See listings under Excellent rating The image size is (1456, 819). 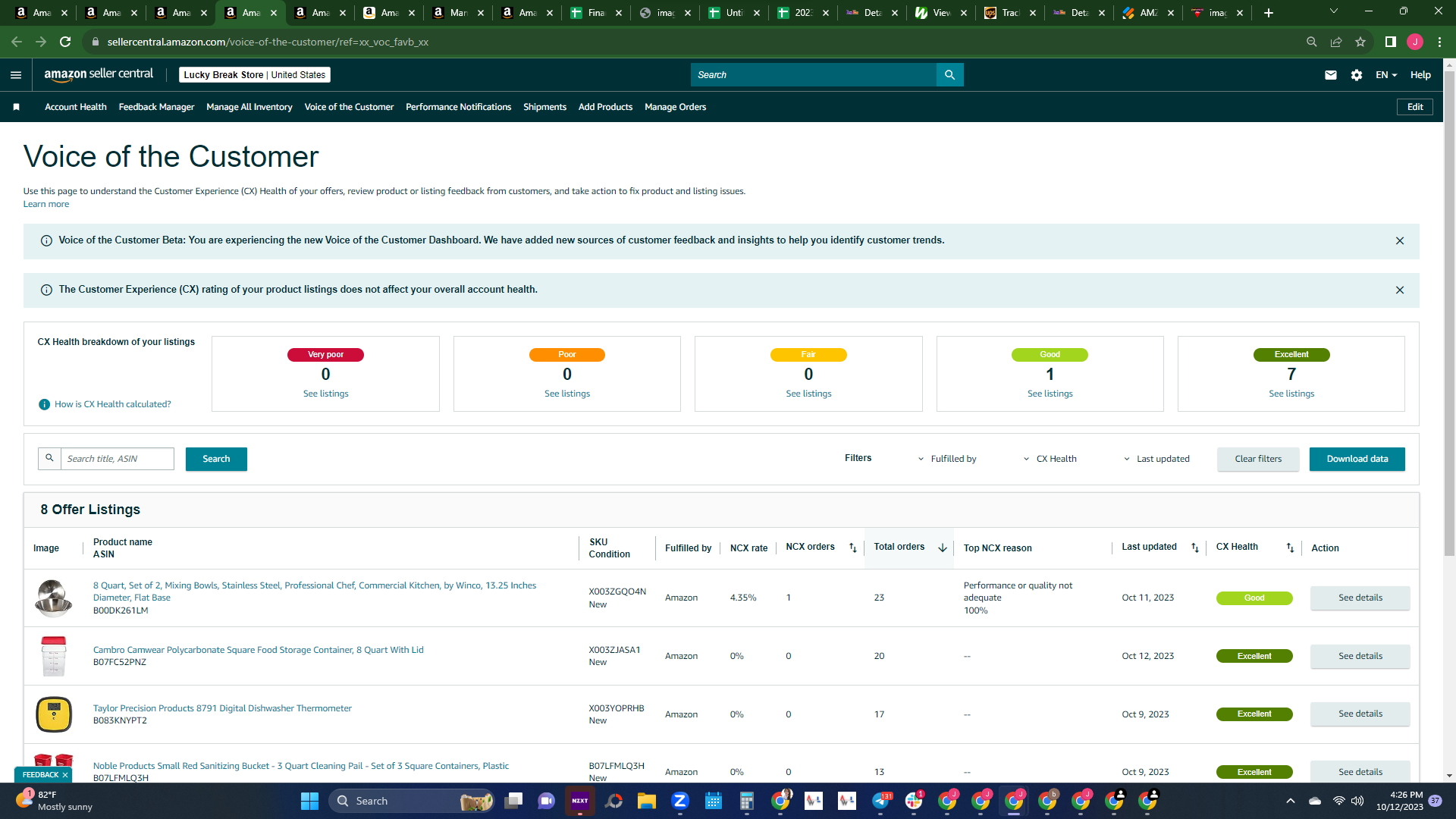coord(1291,394)
